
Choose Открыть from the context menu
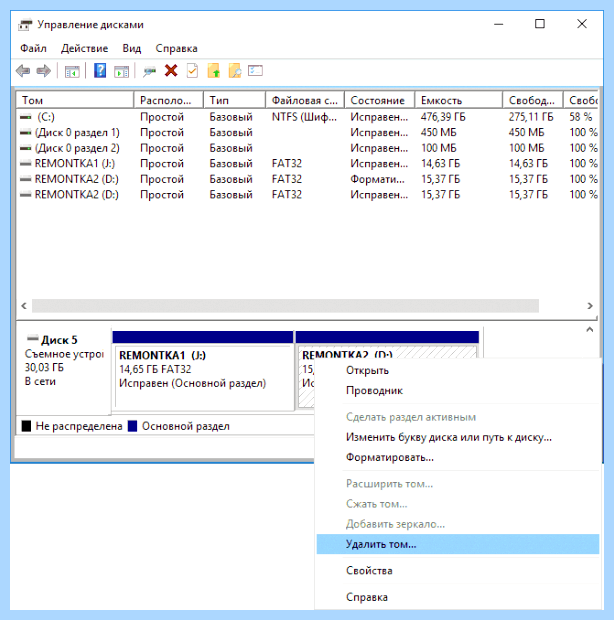(x=458, y=370)
